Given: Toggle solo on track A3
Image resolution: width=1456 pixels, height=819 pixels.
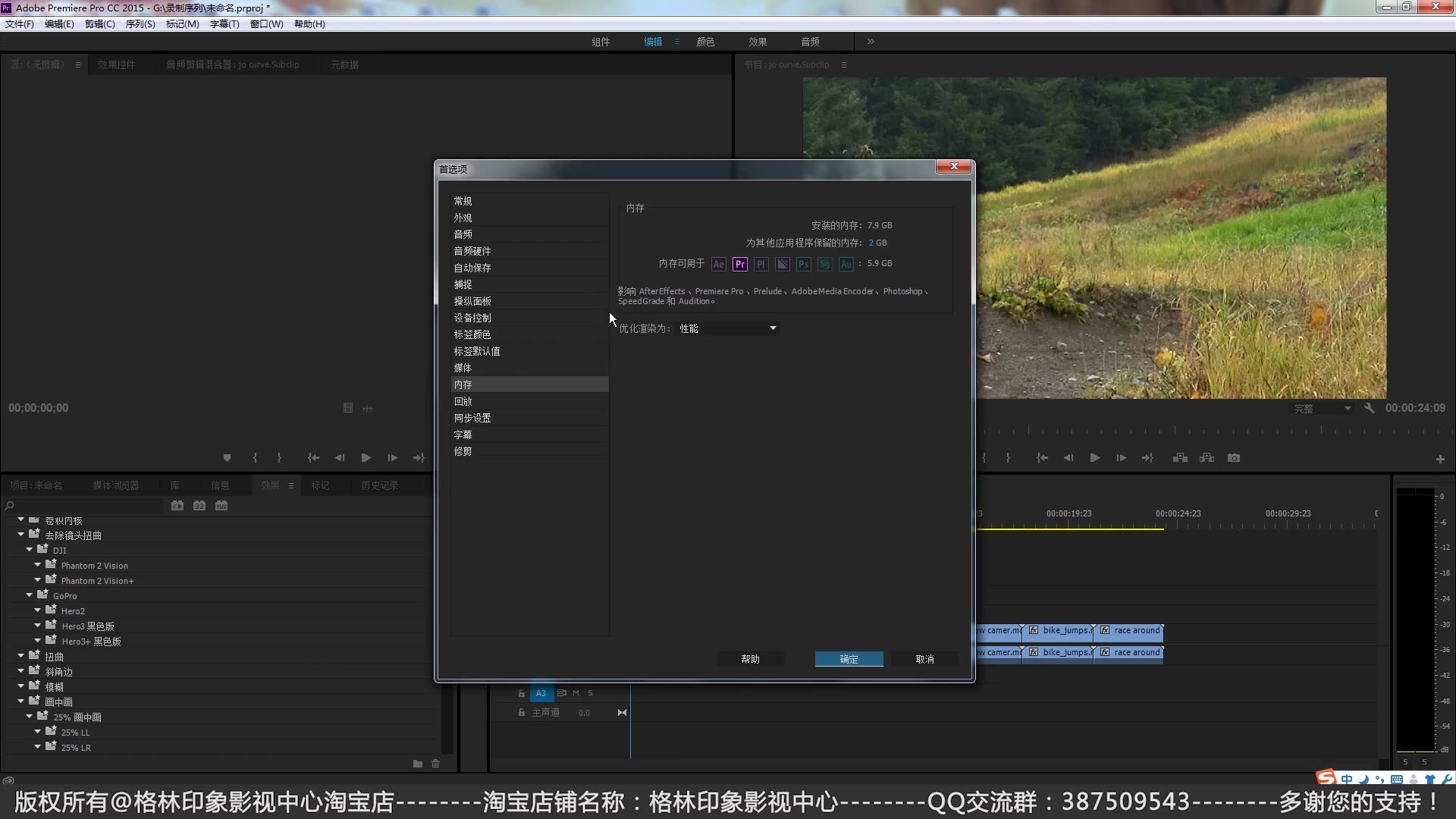Looking at the screenshot, I should pos(590,693).
